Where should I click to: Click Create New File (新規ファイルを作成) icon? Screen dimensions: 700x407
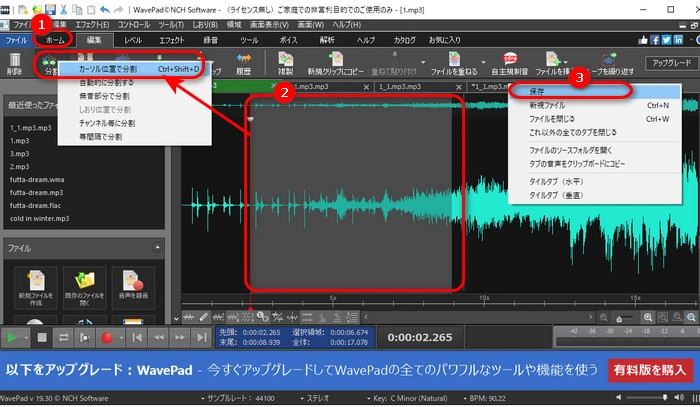coord(36,288)
